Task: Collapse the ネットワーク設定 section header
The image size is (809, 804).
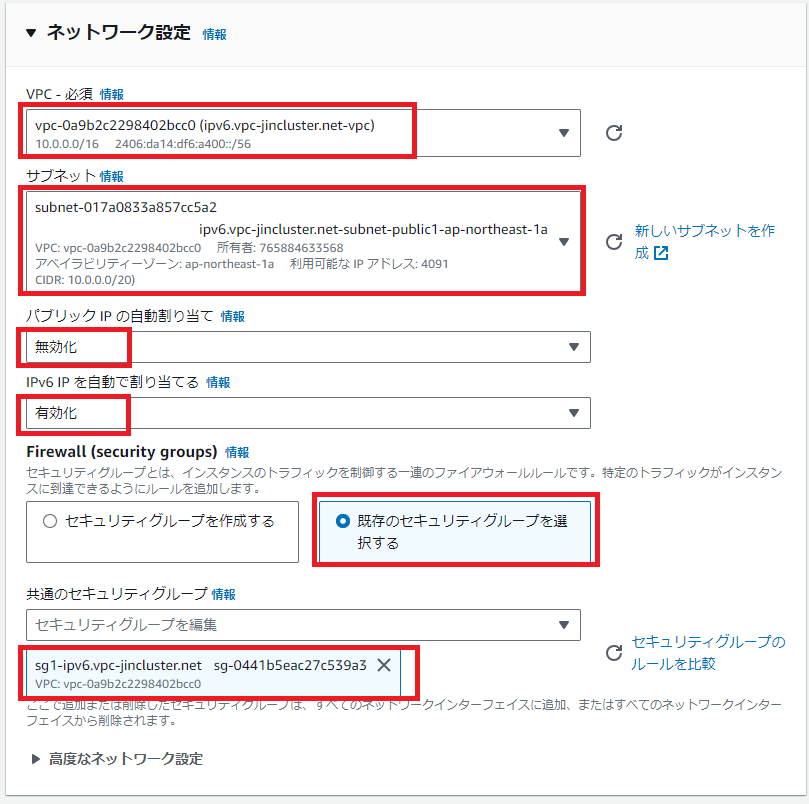Action: pyautogui.click(x=31, y=33)
